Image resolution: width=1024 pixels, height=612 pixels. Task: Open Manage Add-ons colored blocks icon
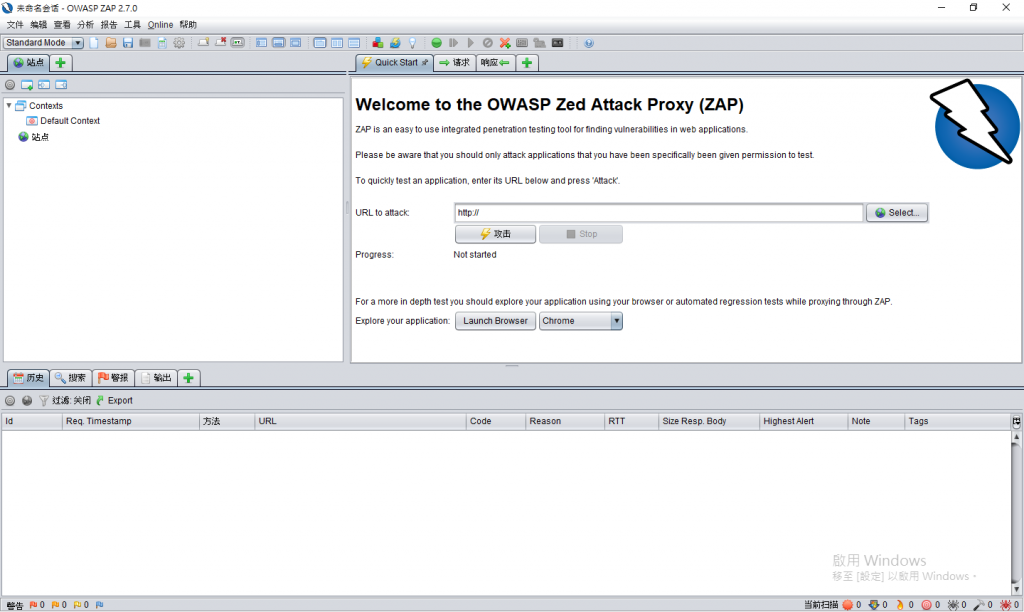pos(377,43)
